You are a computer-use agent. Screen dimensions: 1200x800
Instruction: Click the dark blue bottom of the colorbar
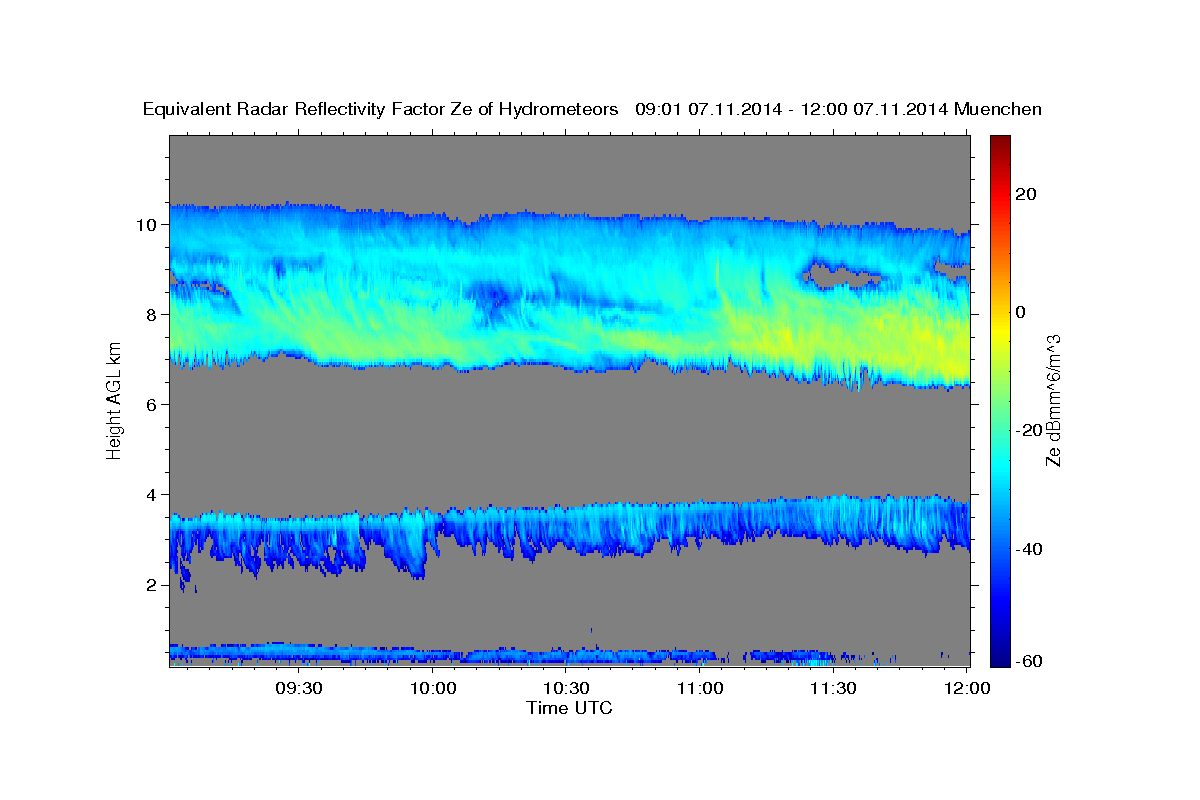pyautogui.click(x=1000, y=660)
